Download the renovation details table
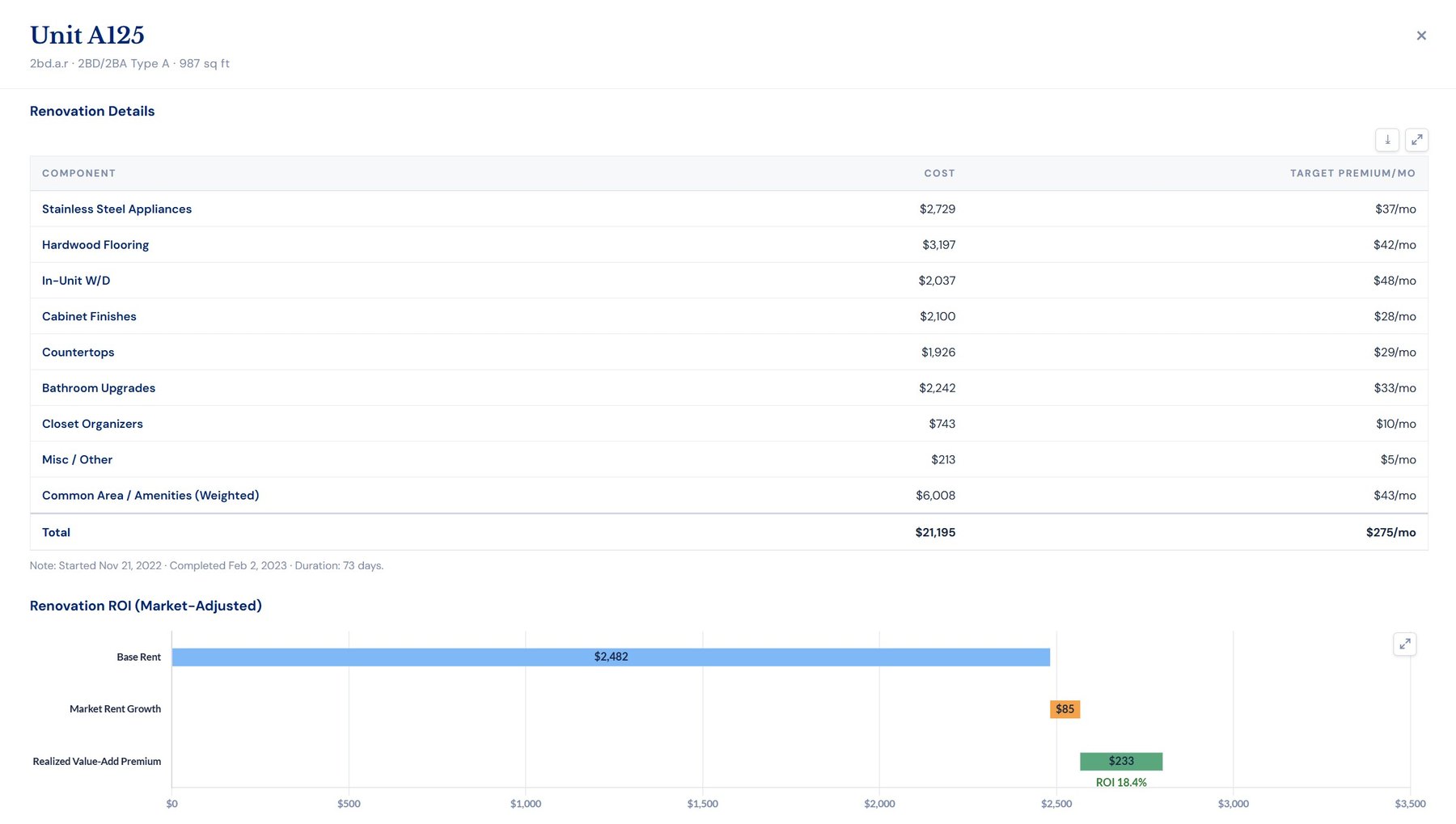 (1387, 140)
